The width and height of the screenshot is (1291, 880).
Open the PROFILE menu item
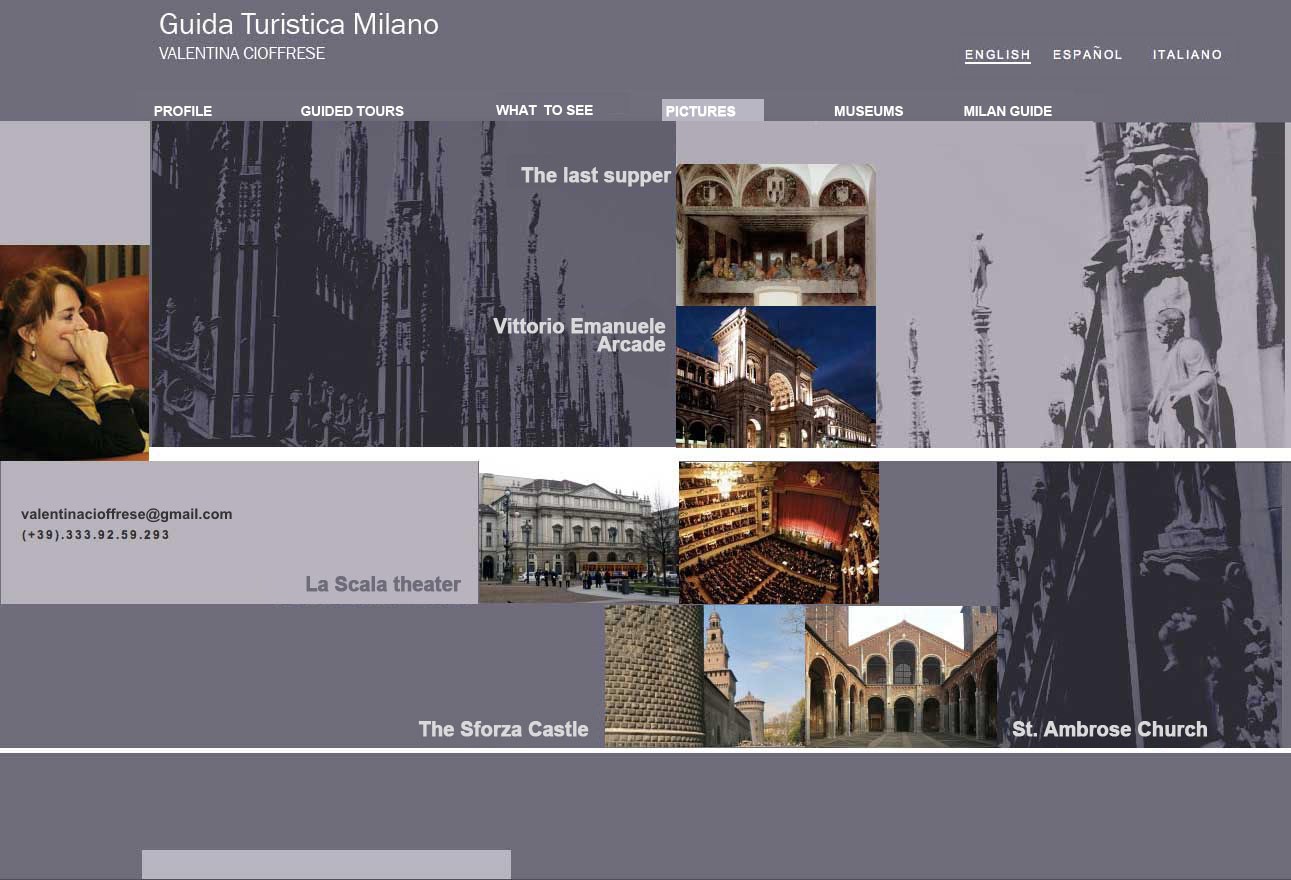click(183, 111)
